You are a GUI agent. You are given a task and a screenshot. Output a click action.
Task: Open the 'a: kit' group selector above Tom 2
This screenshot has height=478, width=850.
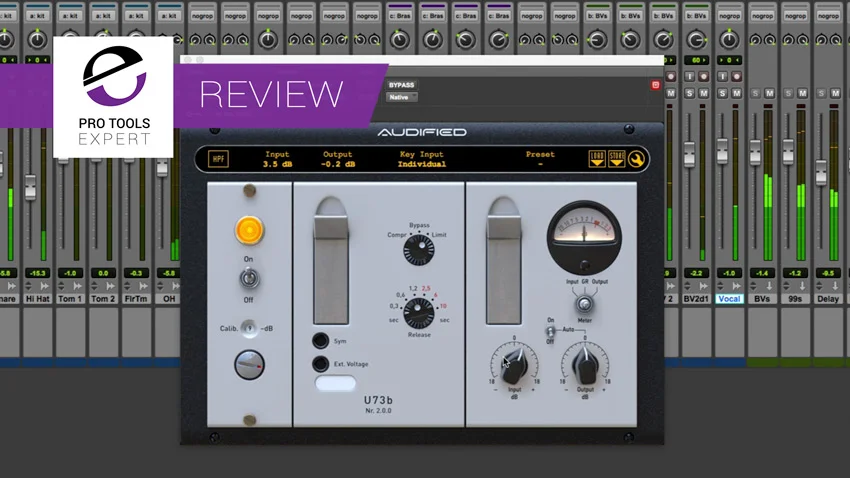[x=104, y=16]
